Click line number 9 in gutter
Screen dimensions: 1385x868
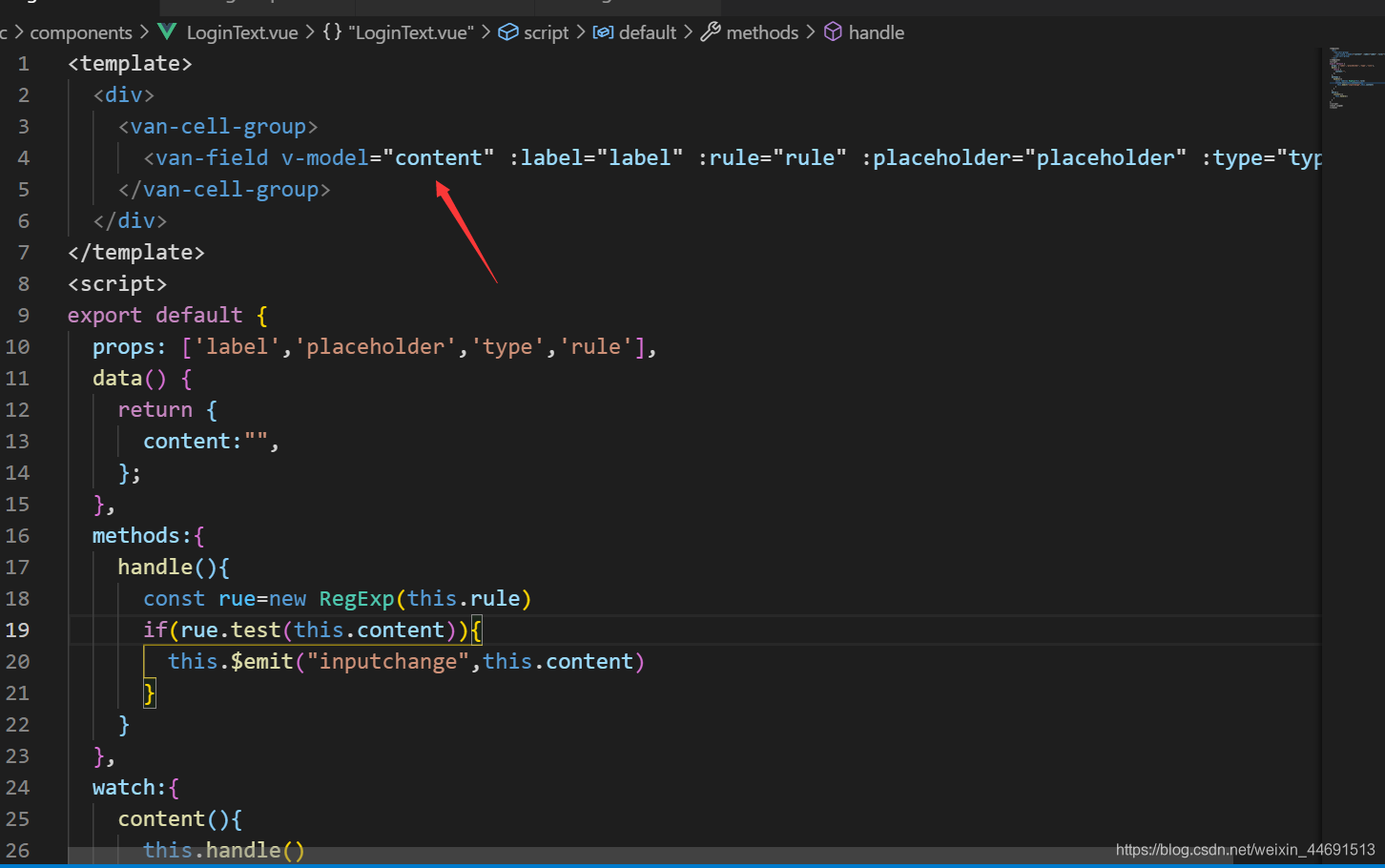(x=24, y=315)
